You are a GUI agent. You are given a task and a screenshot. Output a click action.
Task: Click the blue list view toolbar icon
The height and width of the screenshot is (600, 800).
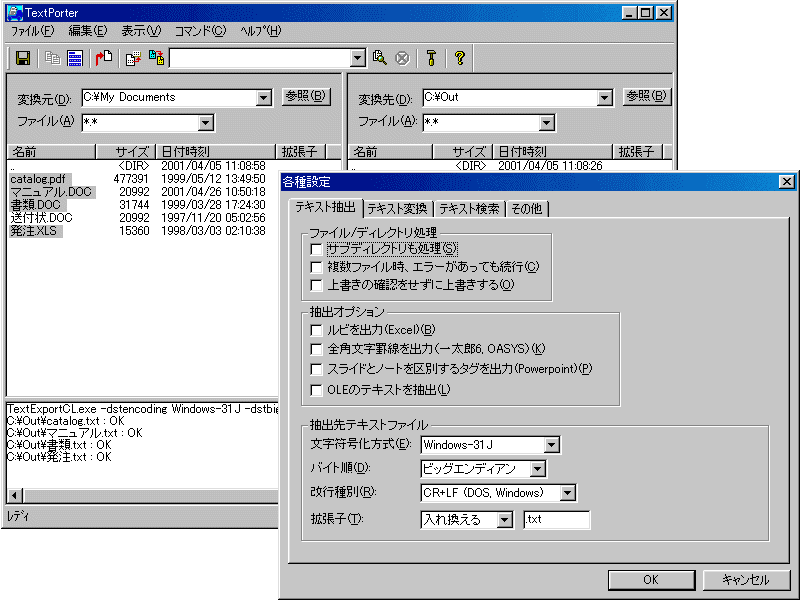[75, 58]
